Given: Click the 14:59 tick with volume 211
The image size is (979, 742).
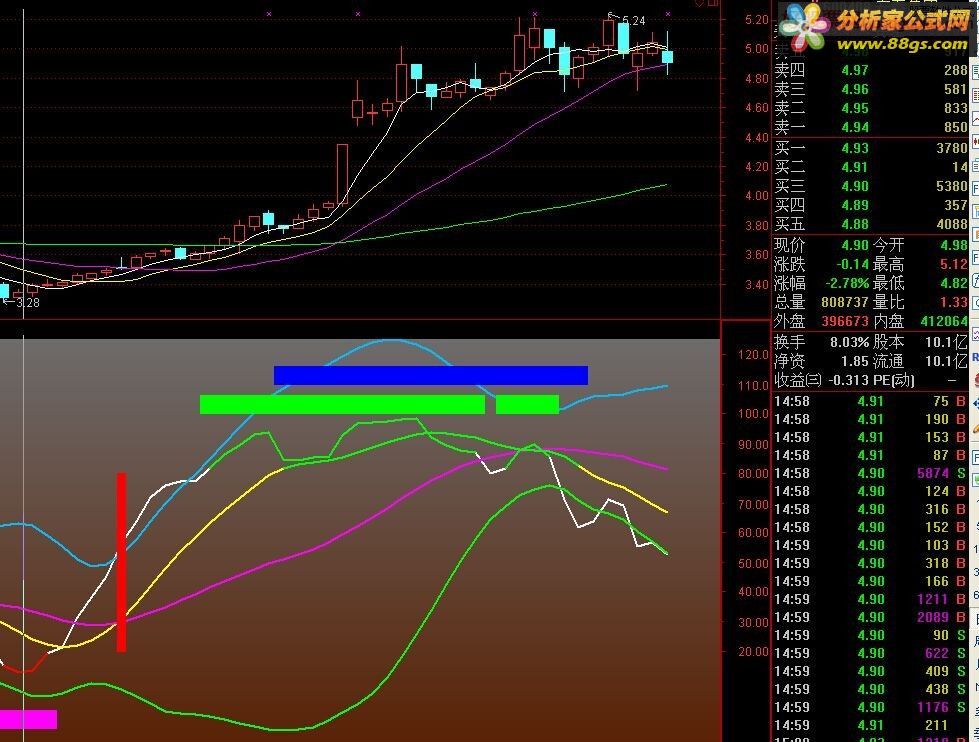Looking at the screenshot, I should coord(870,725).
